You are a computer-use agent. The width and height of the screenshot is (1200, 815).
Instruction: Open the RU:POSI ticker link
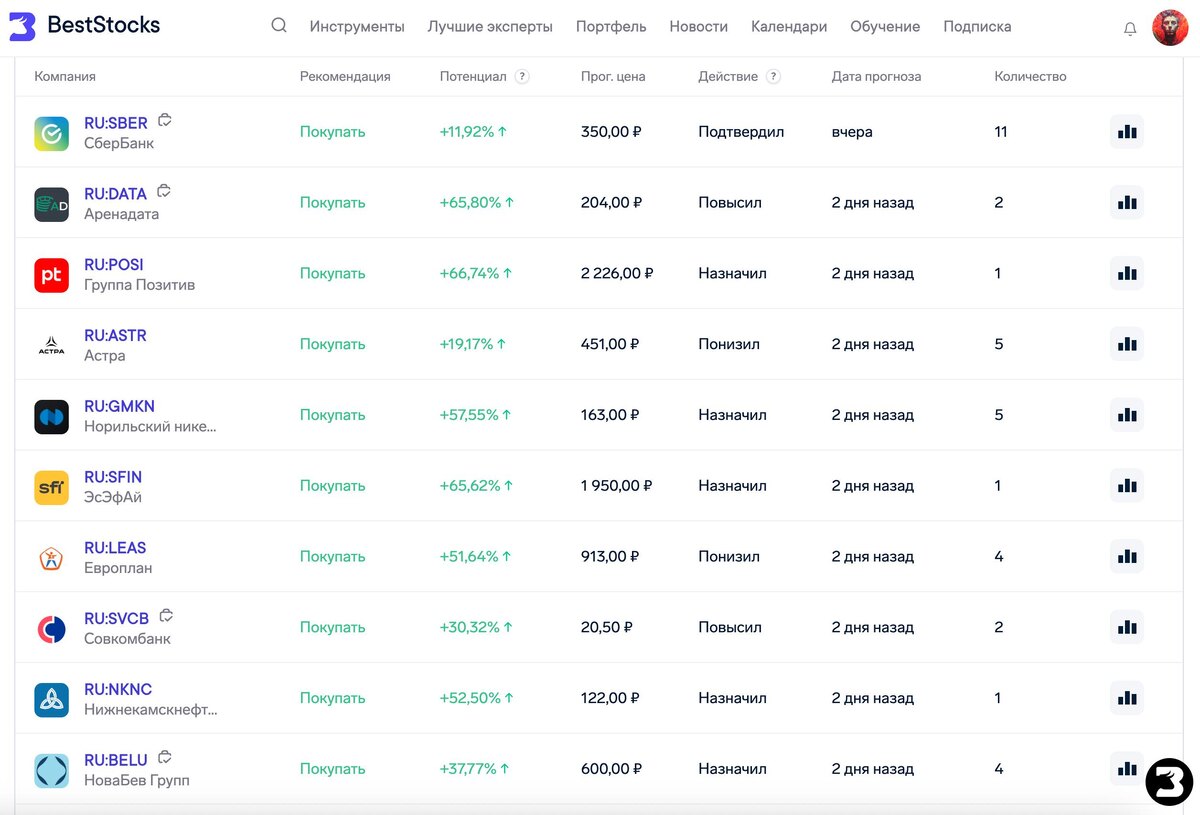[x=114, y=265]
